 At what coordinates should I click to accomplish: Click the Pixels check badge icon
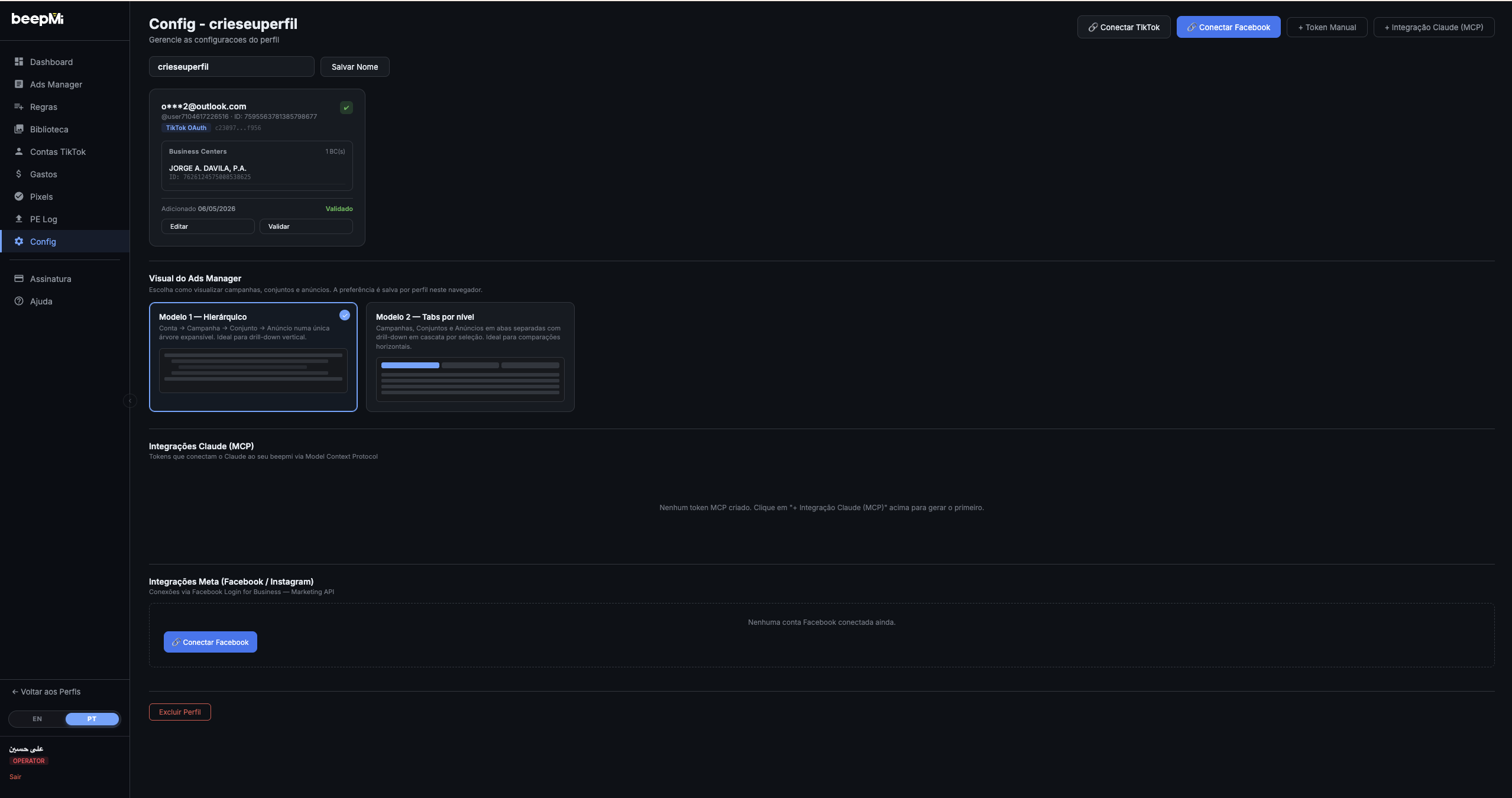point(19,196)
